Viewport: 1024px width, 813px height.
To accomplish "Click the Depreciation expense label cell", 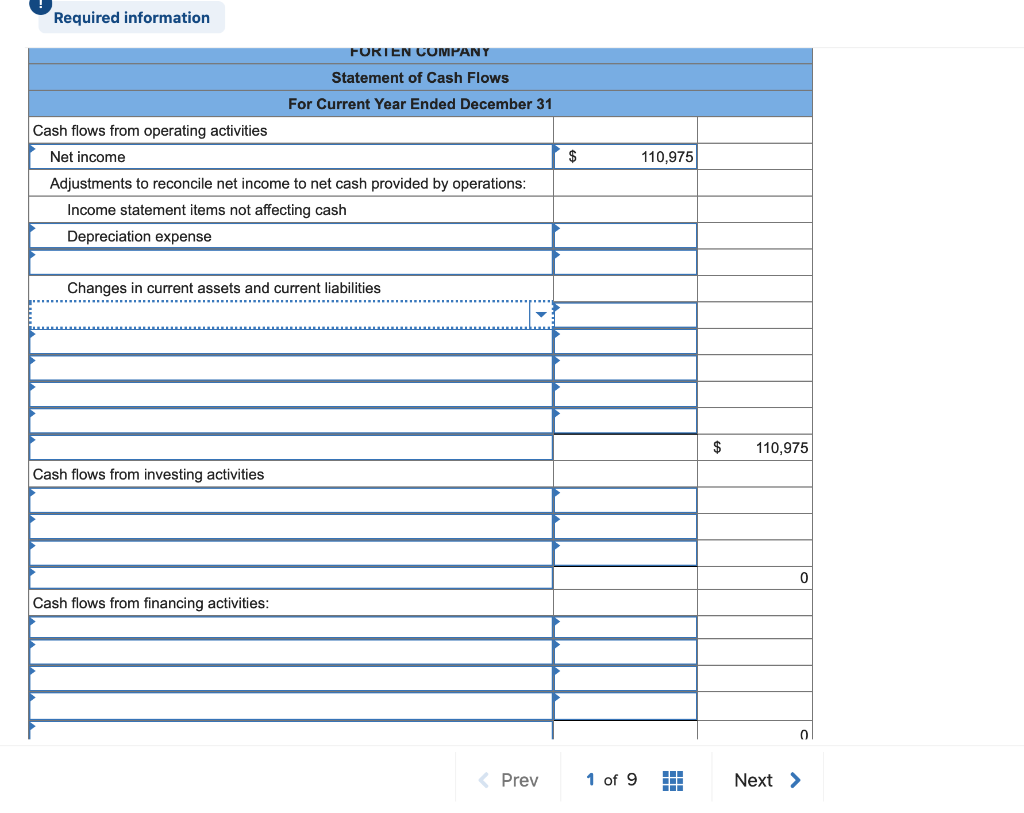I will click(291, 236).
